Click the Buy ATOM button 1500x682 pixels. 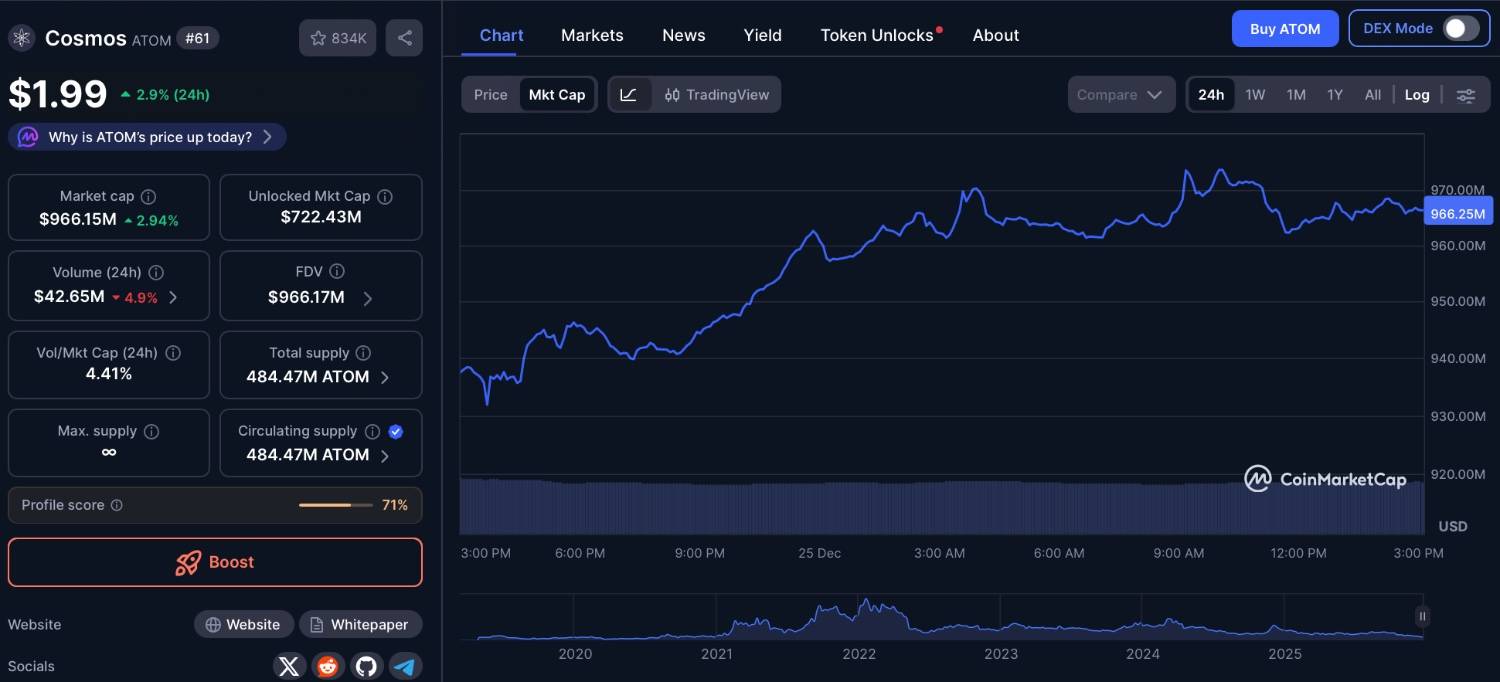[x=1284, y=29]
